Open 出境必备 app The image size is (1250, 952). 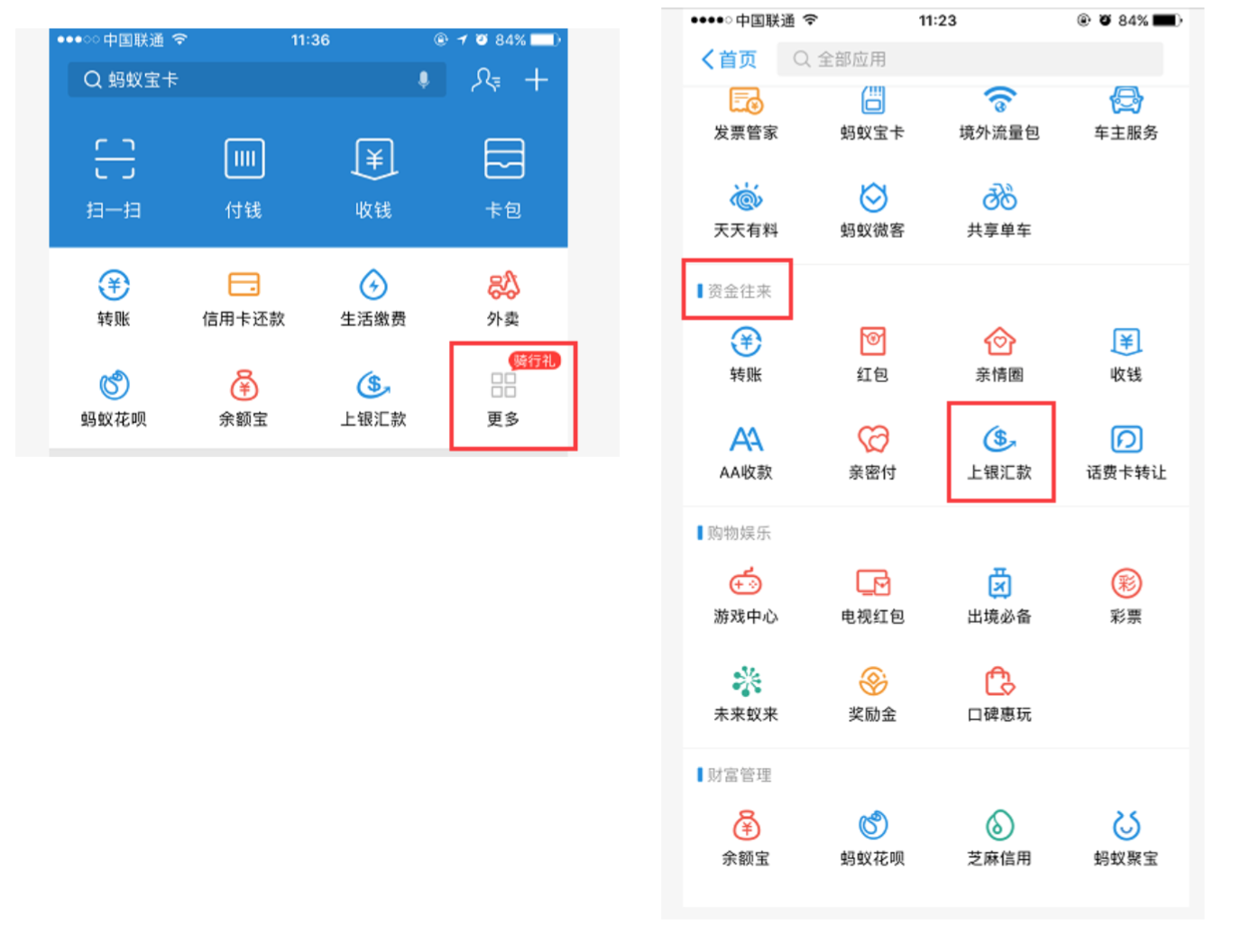(x=999, y=597)
